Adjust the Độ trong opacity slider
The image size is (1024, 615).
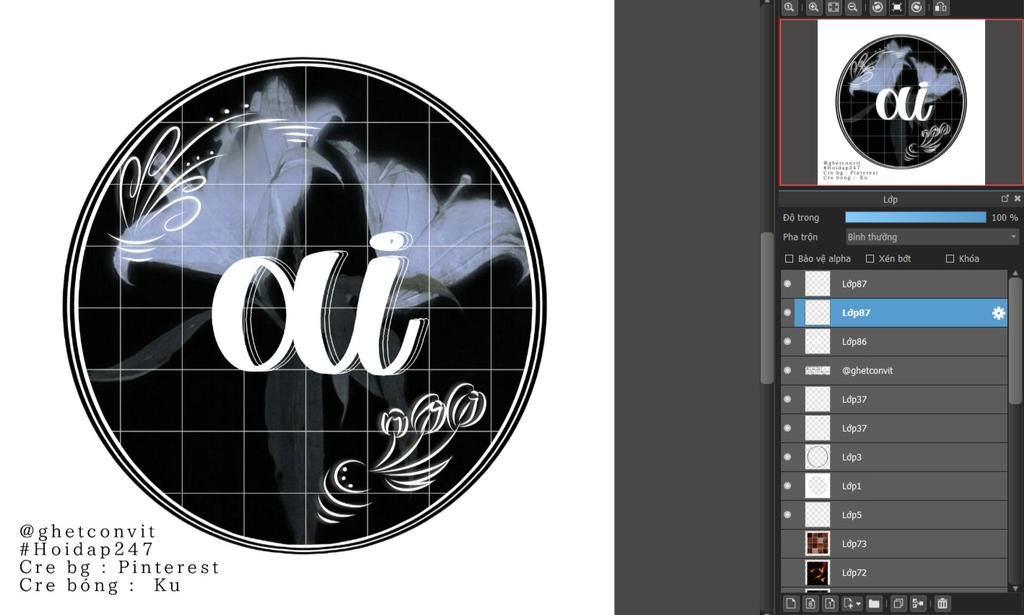(916, 217)
